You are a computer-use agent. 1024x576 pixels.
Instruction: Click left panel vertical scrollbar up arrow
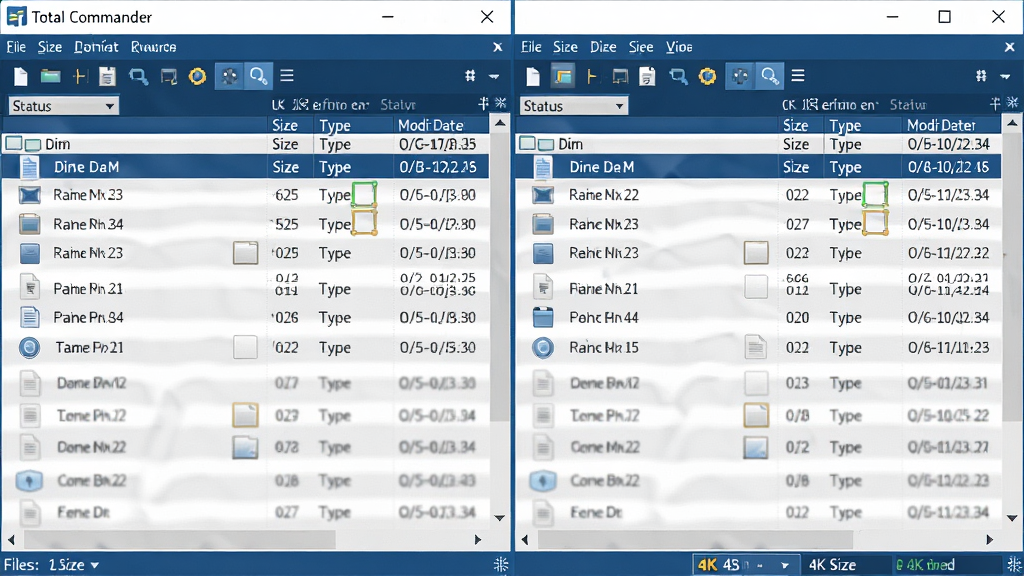(500, 123)
